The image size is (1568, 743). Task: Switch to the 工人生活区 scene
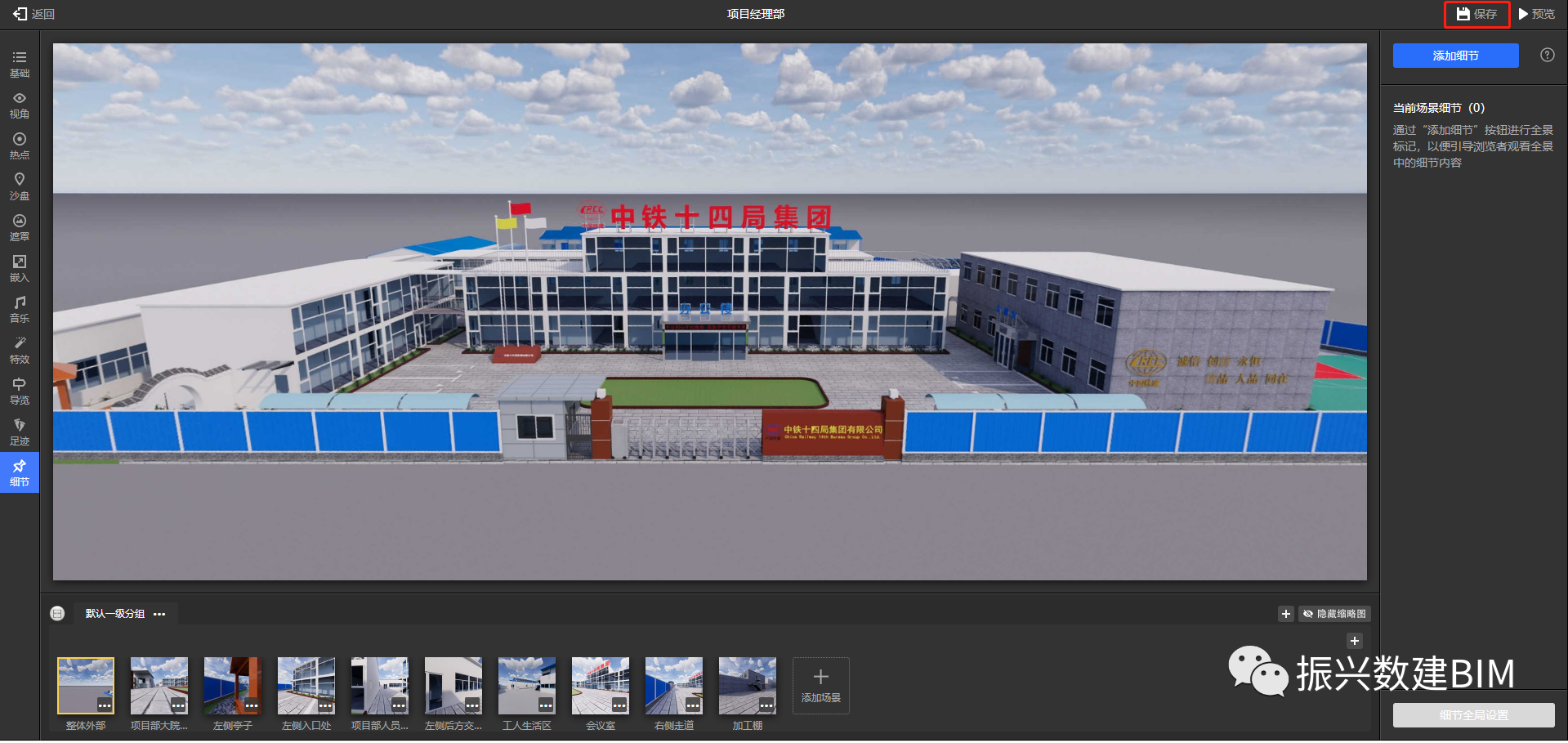[527, 686]
